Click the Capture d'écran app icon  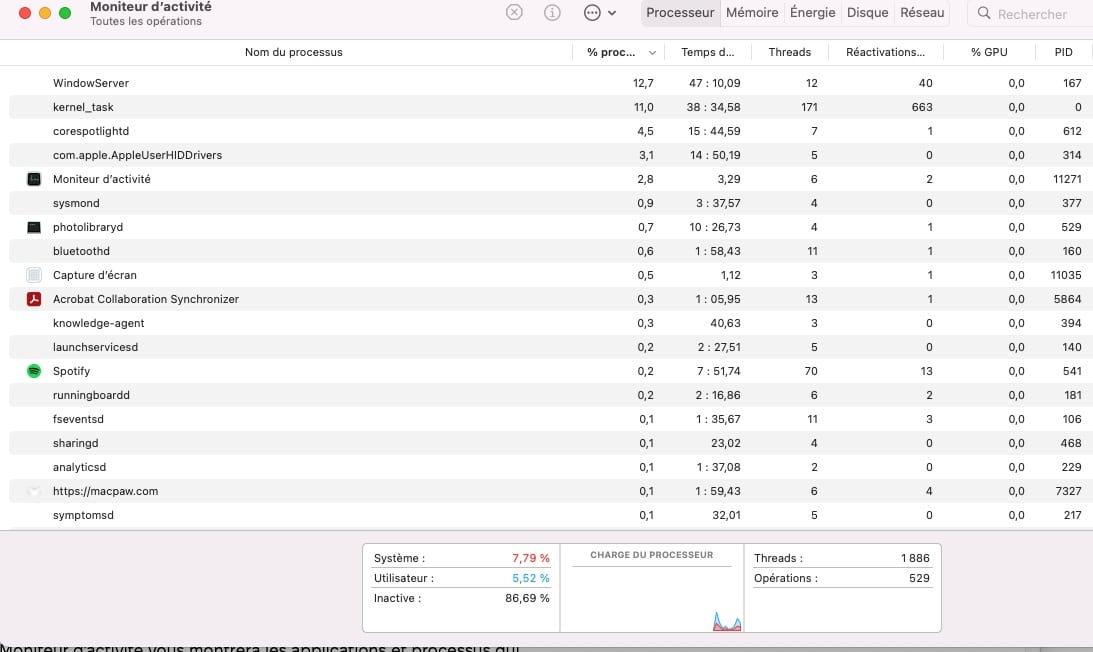33,275
